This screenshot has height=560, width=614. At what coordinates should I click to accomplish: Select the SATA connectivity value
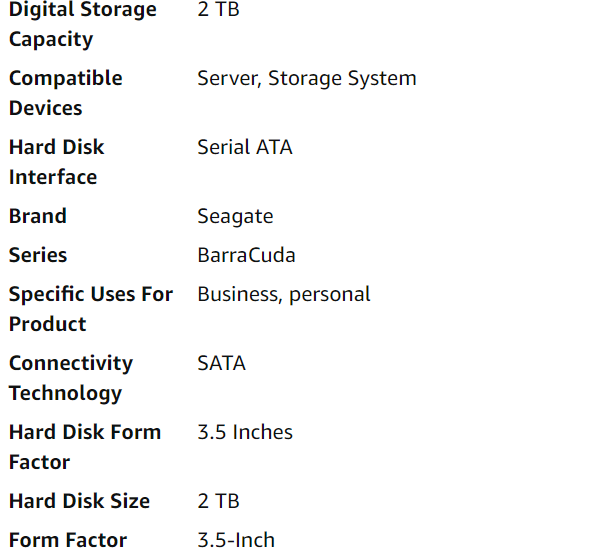(x=222, y=363)
